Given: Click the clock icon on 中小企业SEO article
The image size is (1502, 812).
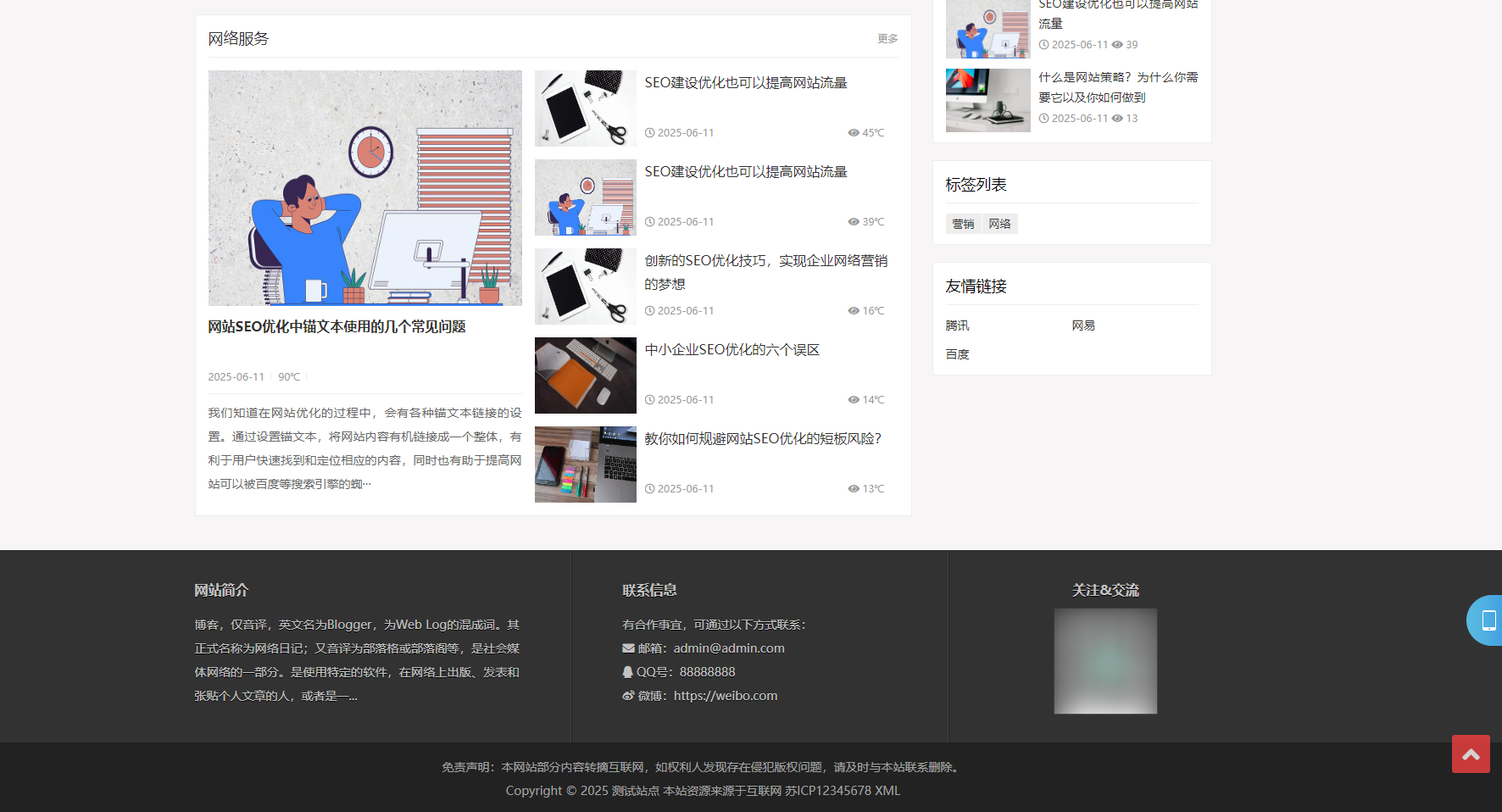Looking at the screenshot, I should (650, 400).
